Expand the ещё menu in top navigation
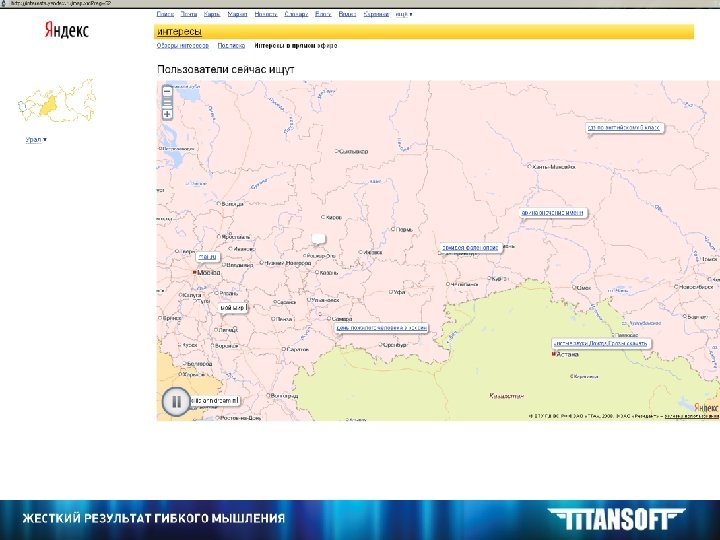Viewport: 720px width, 540px height. (x=404, y=14)
